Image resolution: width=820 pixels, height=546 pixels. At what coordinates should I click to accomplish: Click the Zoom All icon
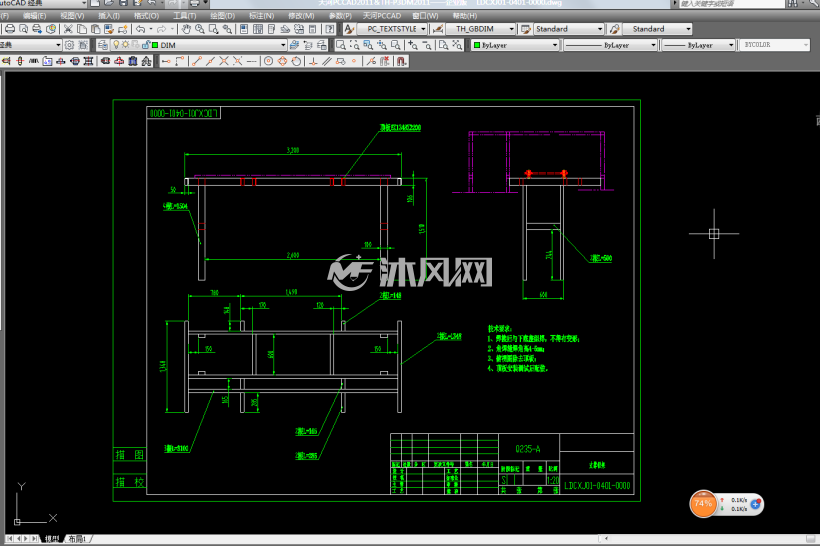pos(443,45)
